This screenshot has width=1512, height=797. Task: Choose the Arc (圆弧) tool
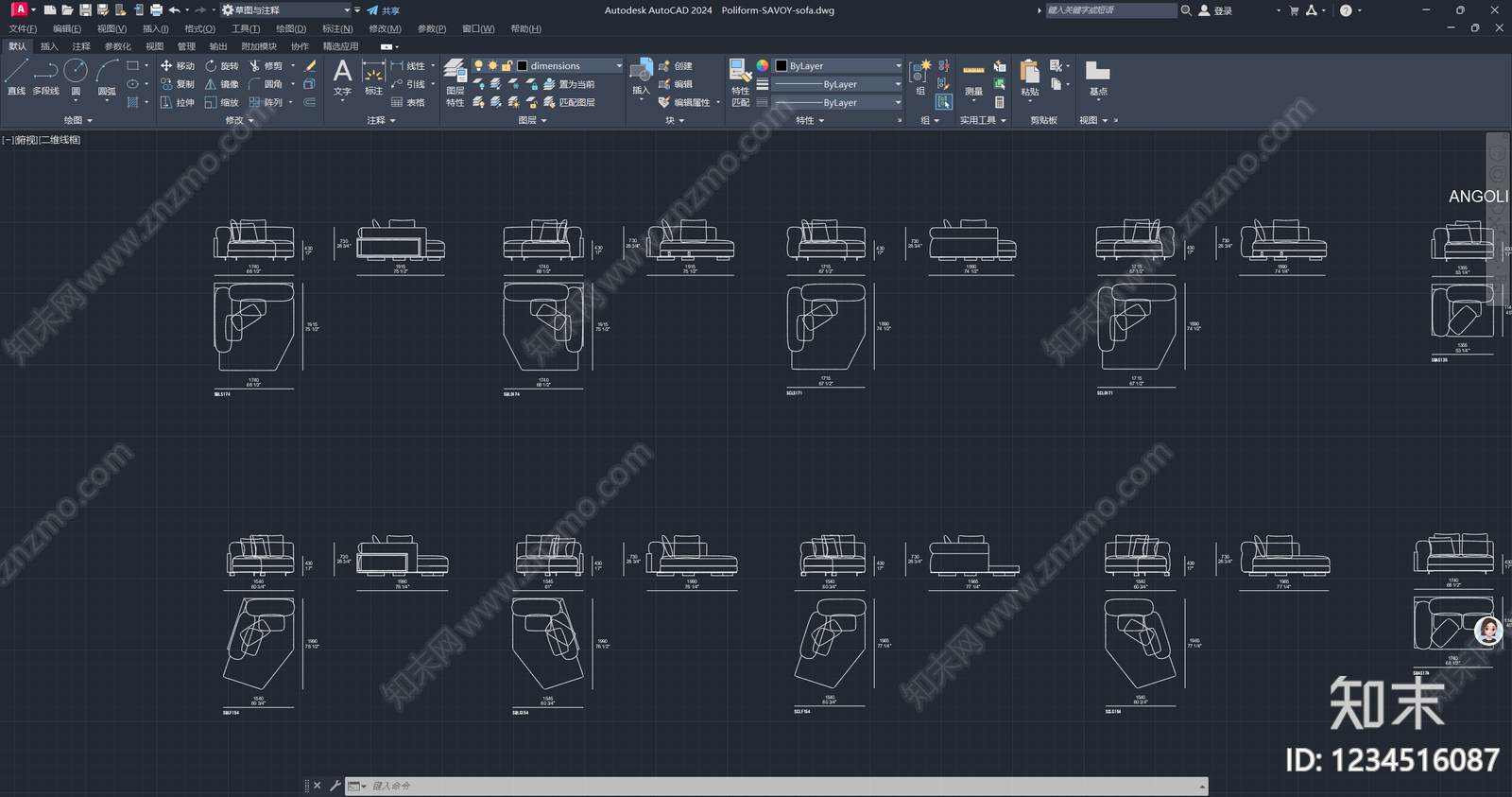point(107,78)
